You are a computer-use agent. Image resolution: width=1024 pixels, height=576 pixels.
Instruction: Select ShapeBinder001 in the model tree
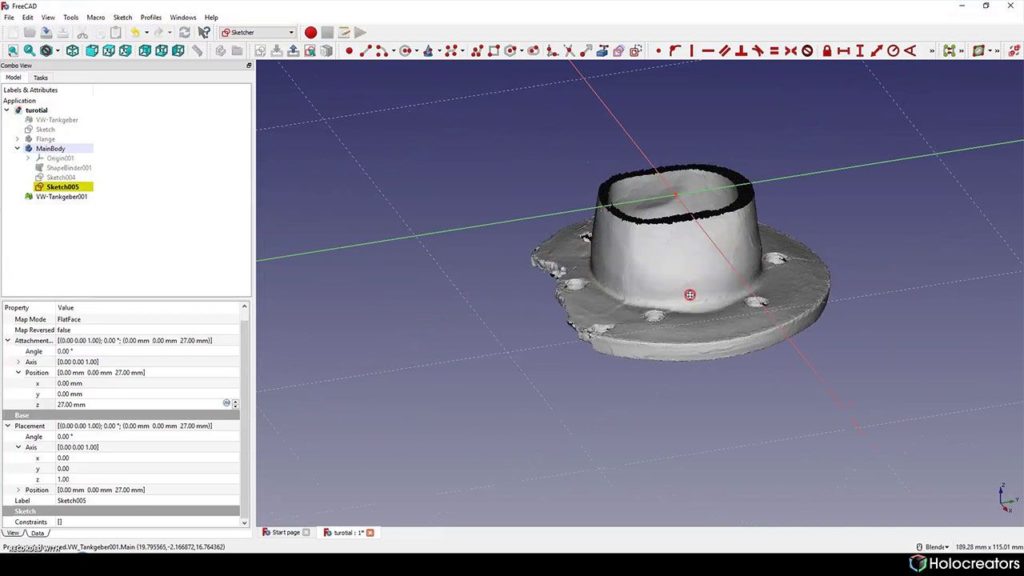69,168
